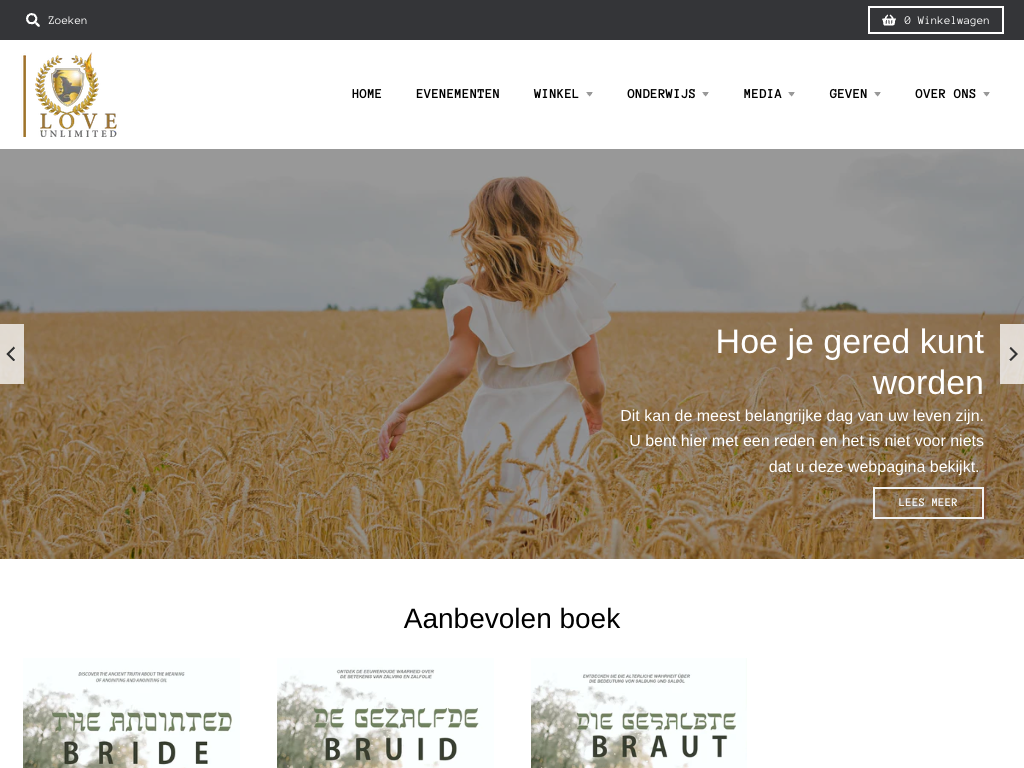The height and width of the screenshot is (768, 1024).
Task: Click the 'Aanbevolen boek' heading
Action: coord(512,618)
